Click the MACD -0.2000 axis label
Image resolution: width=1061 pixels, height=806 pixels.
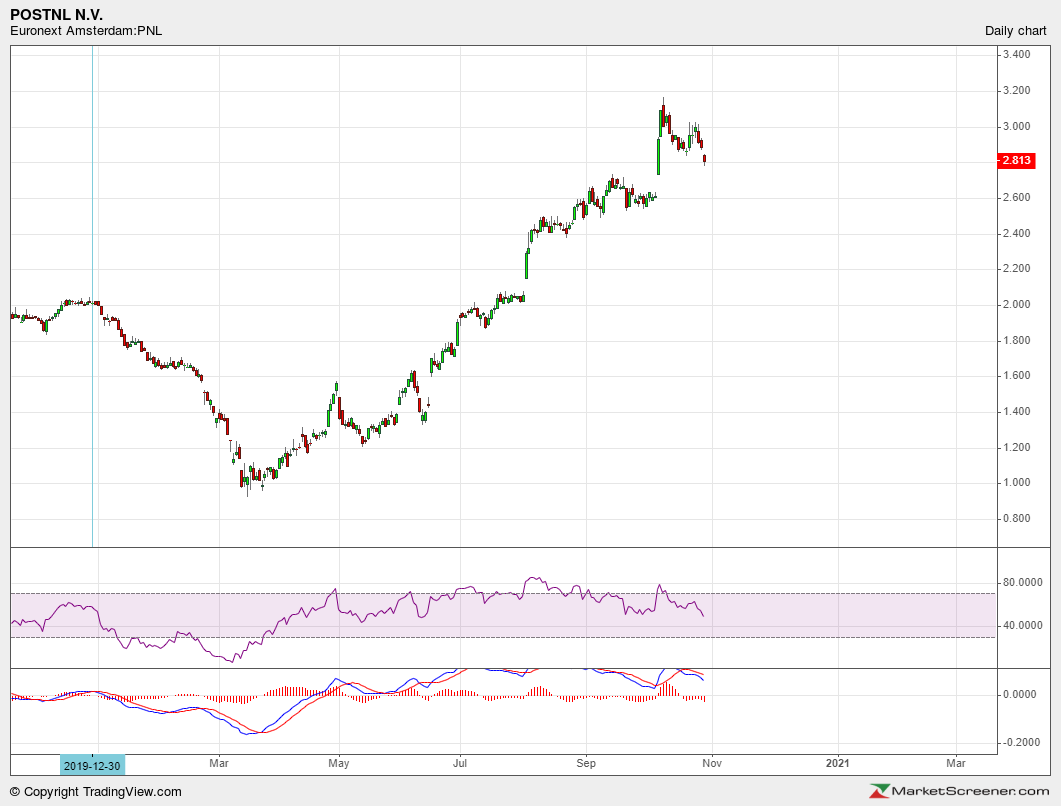(1021, 743)
